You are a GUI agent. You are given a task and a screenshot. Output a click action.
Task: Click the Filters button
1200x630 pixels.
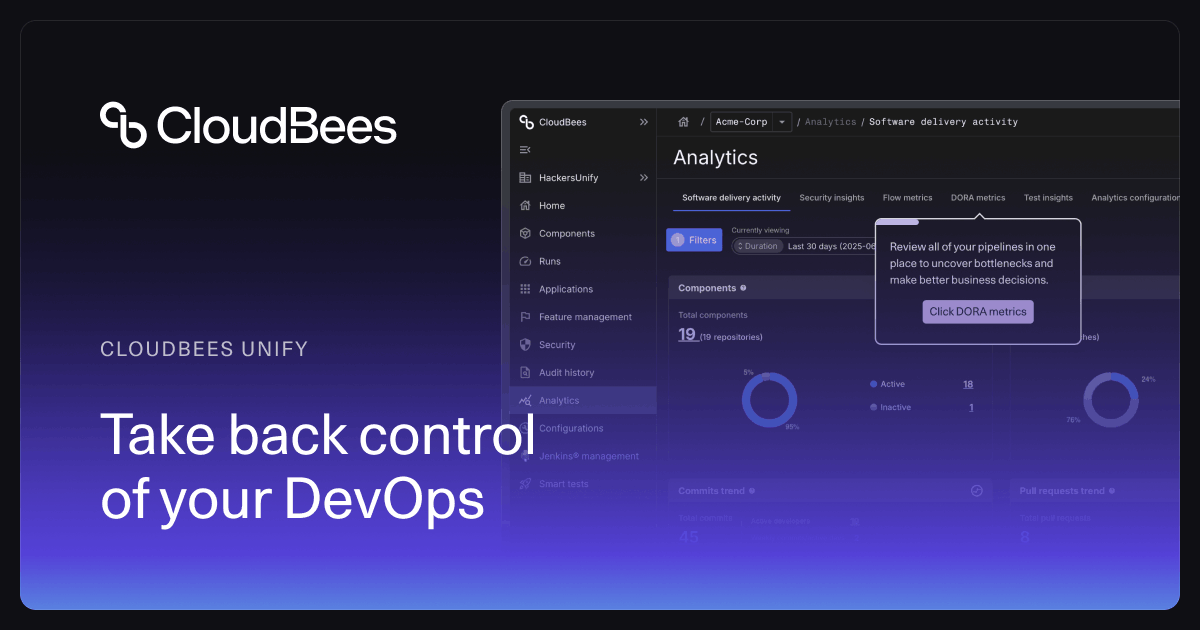[694, 240]
